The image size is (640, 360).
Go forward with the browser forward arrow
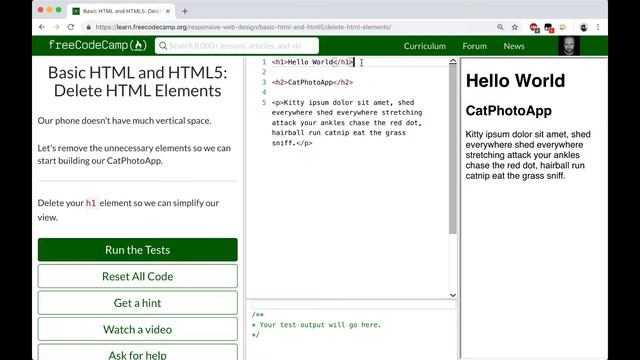pos(56,27)
